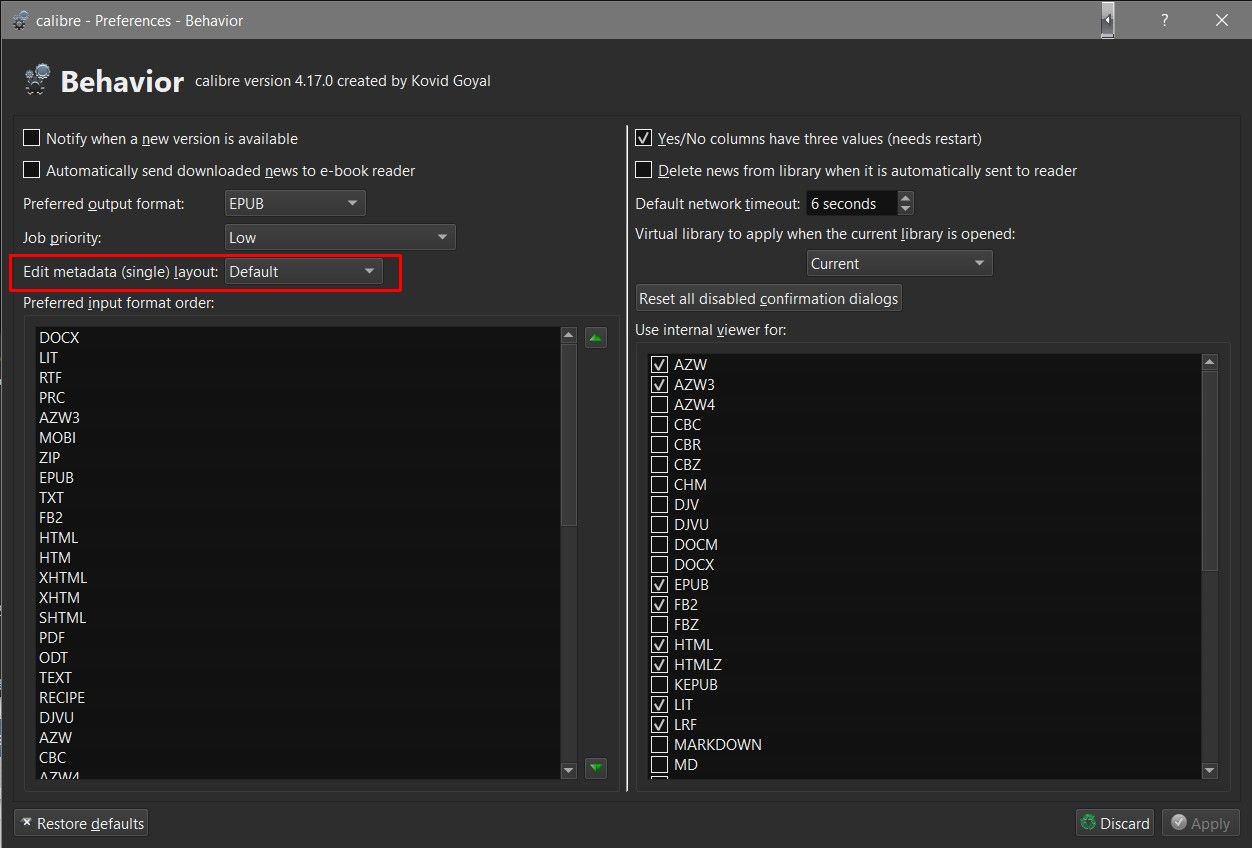Click input format list scrollbar thumb
The image size is (1252, 848).
(x=569, y=435)
